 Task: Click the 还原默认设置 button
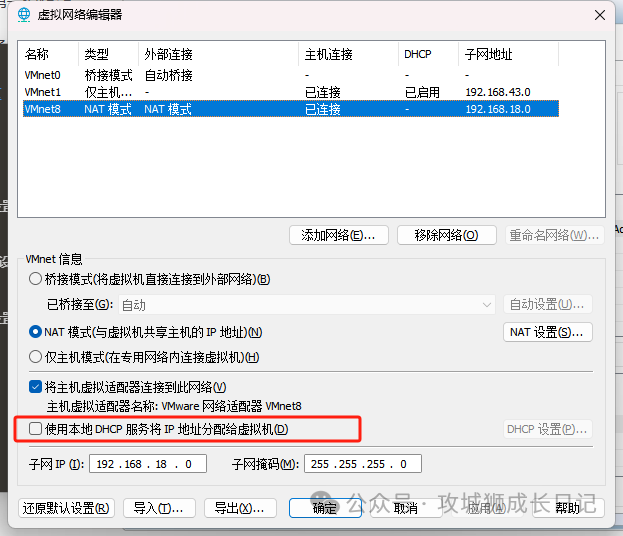[66, 508]
